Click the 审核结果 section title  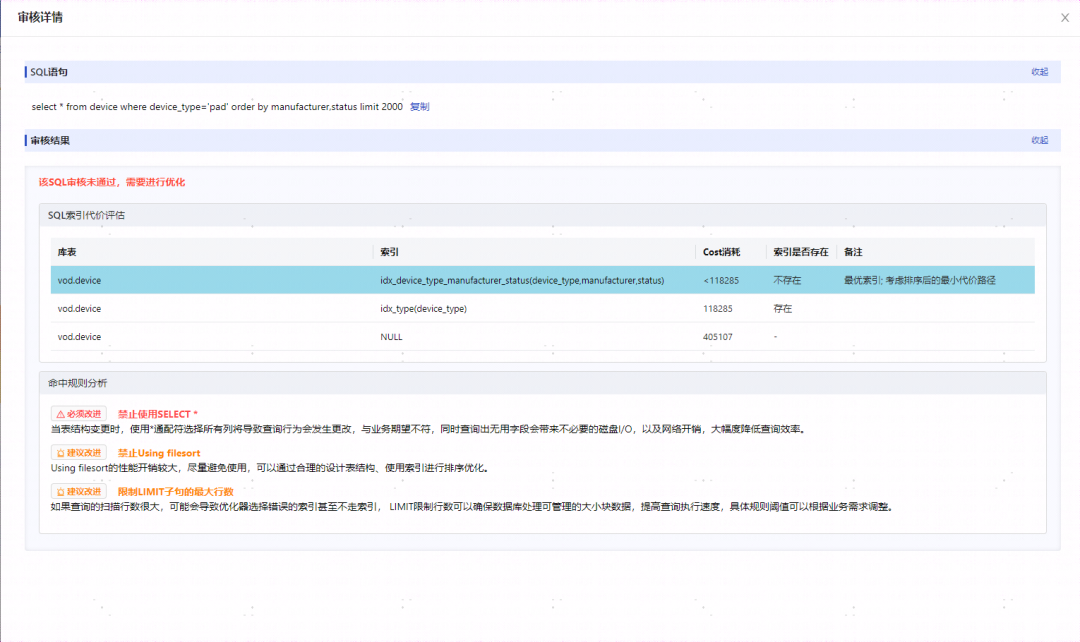point(50,141)
